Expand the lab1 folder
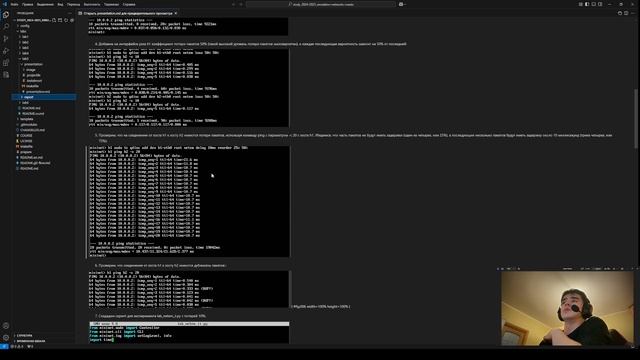 [x=25, y=37]
